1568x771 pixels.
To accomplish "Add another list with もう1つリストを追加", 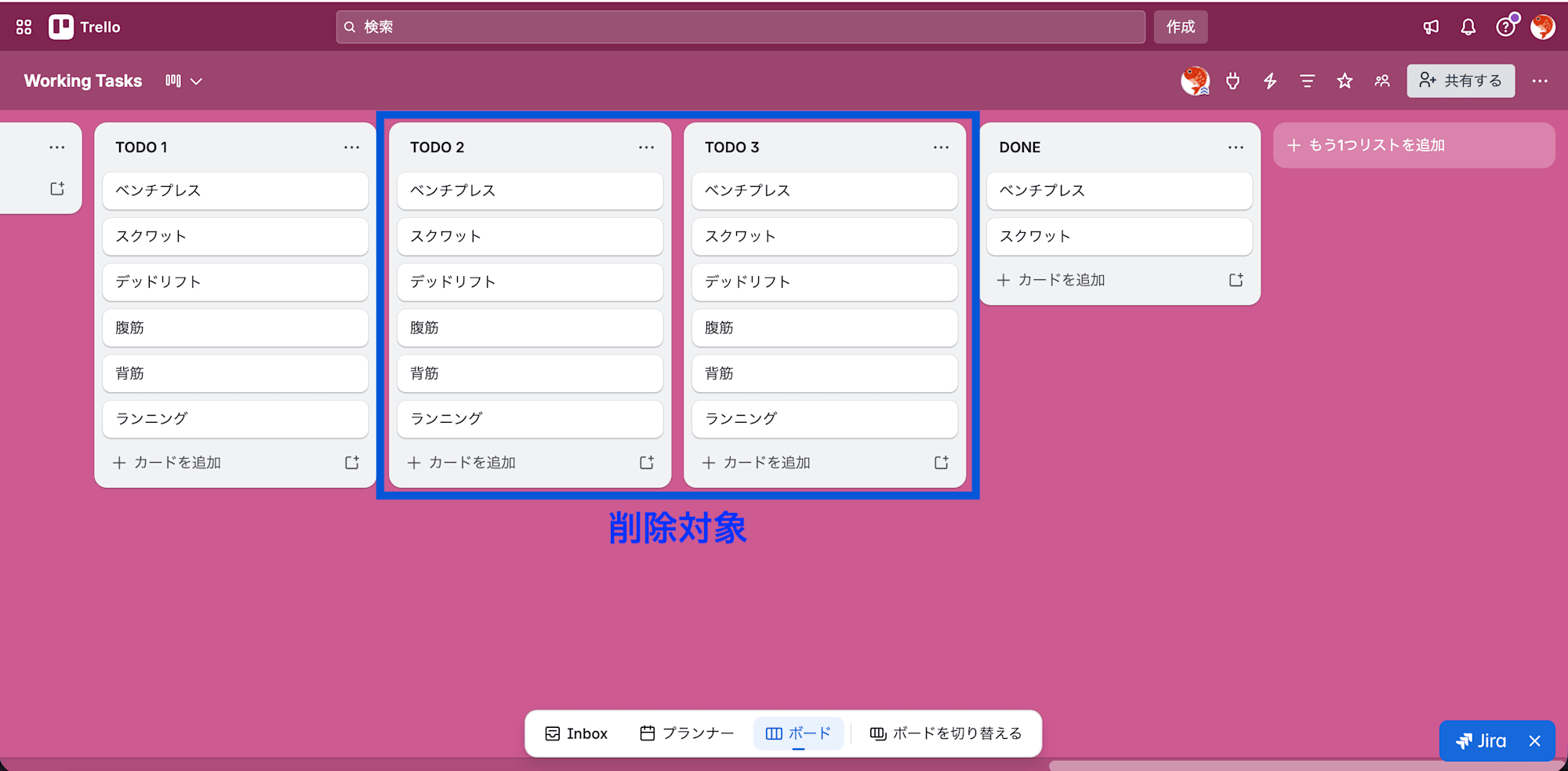I will [1414, 145].
